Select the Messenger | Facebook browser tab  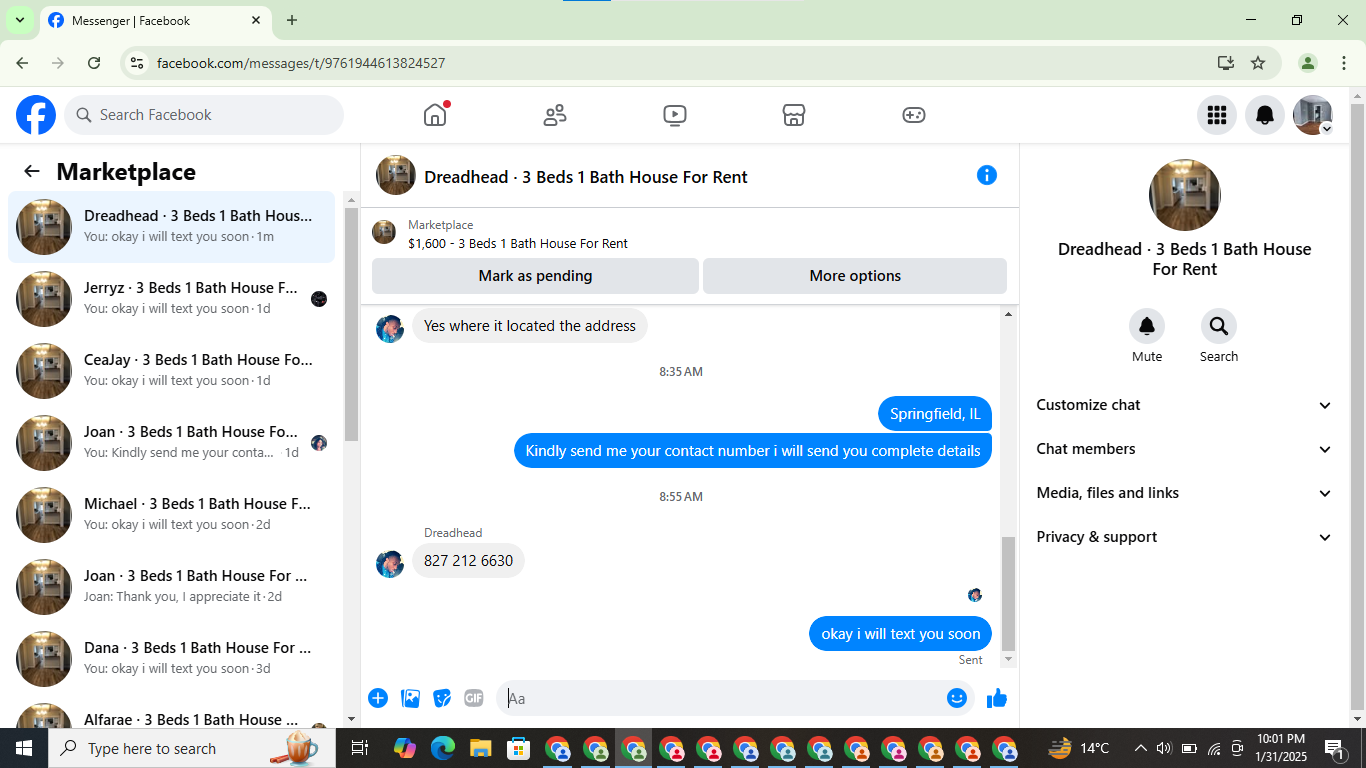coord(154,21)
